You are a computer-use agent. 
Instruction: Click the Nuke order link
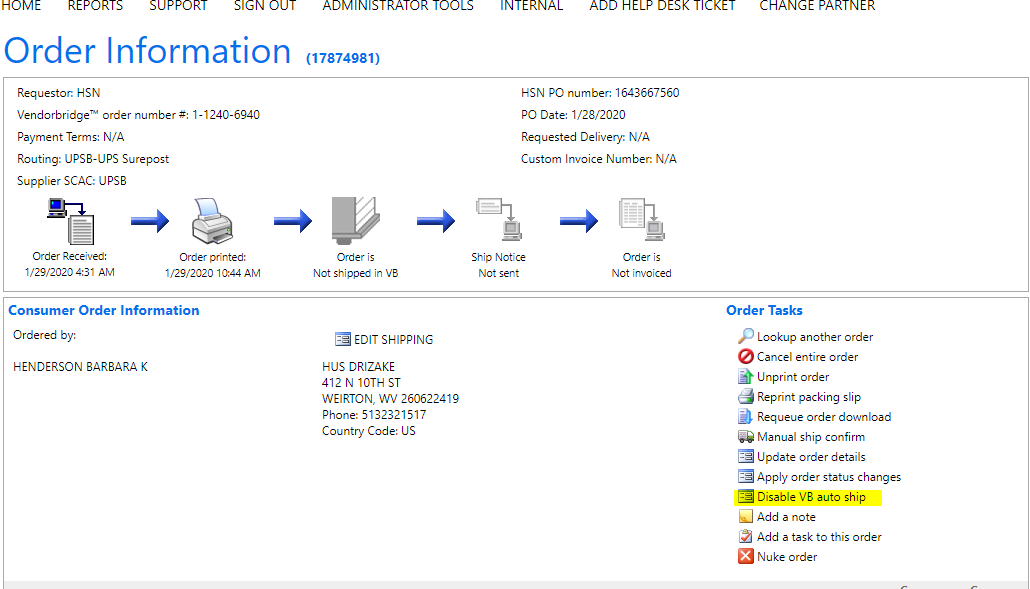point(787,557)
